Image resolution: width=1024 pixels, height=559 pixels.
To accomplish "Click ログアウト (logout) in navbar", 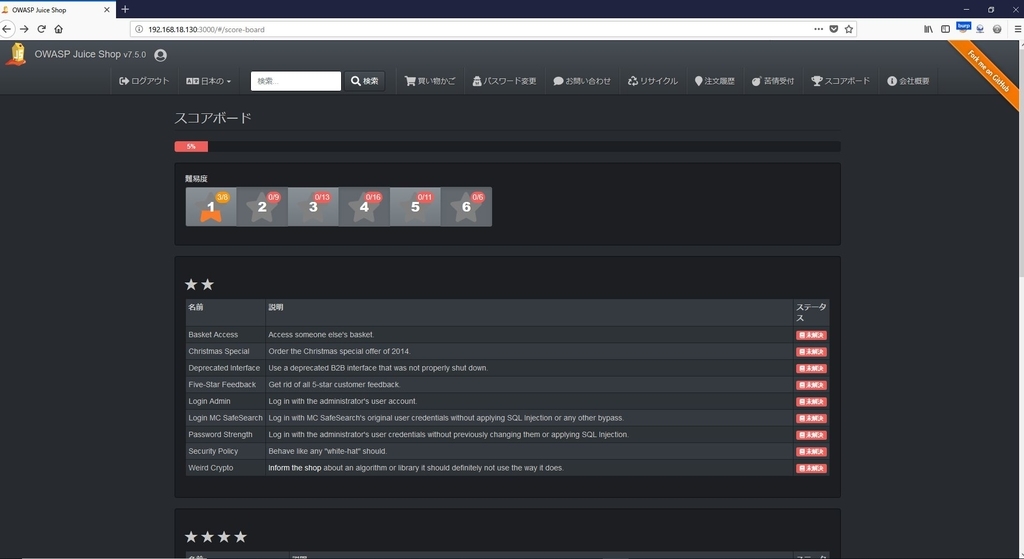I will (x=144, y=81).
